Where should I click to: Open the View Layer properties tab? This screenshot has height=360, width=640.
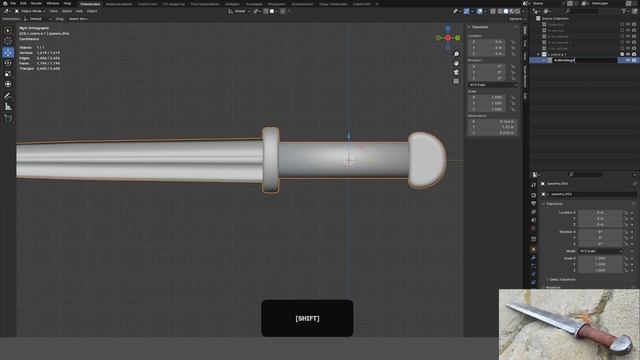[x=533, y=212]
